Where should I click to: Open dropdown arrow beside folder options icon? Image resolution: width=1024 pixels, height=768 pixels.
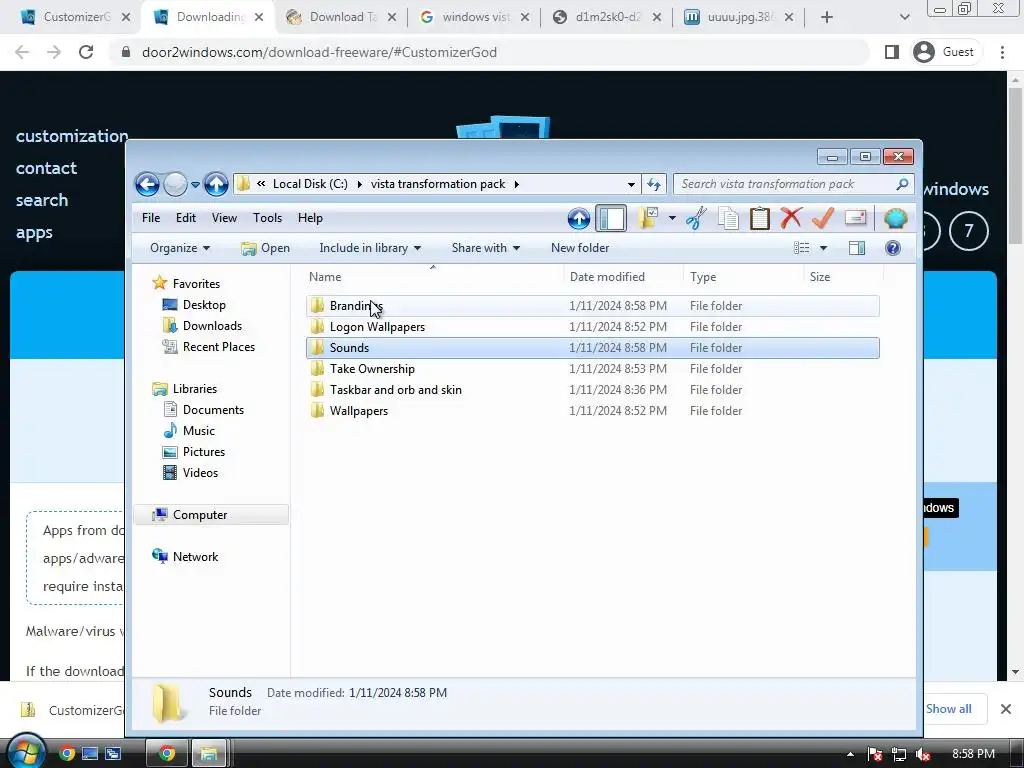pyautogui.click(x=672, y=218)
